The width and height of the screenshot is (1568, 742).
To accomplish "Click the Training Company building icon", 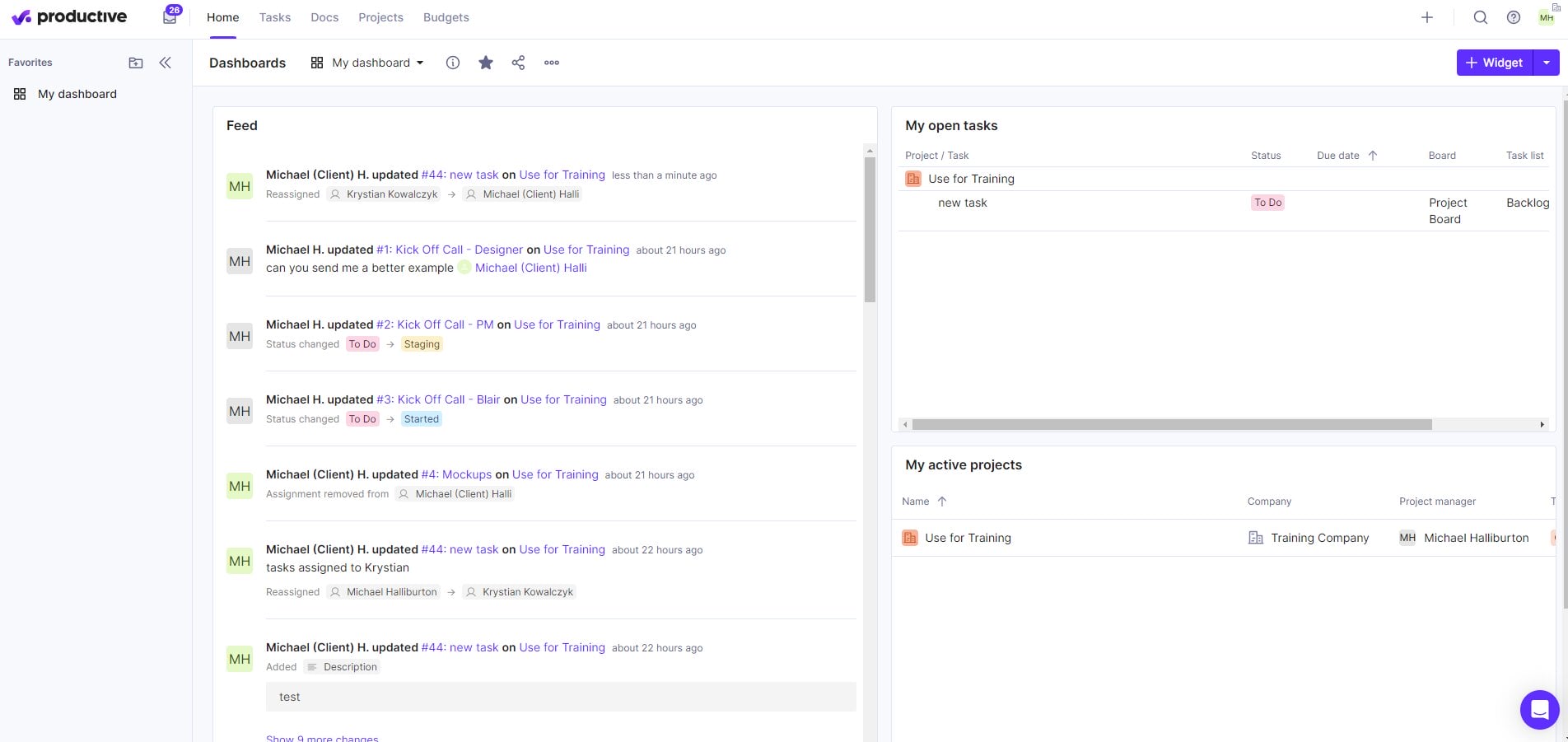I will pyautogui.click(x=1256, y=538).
